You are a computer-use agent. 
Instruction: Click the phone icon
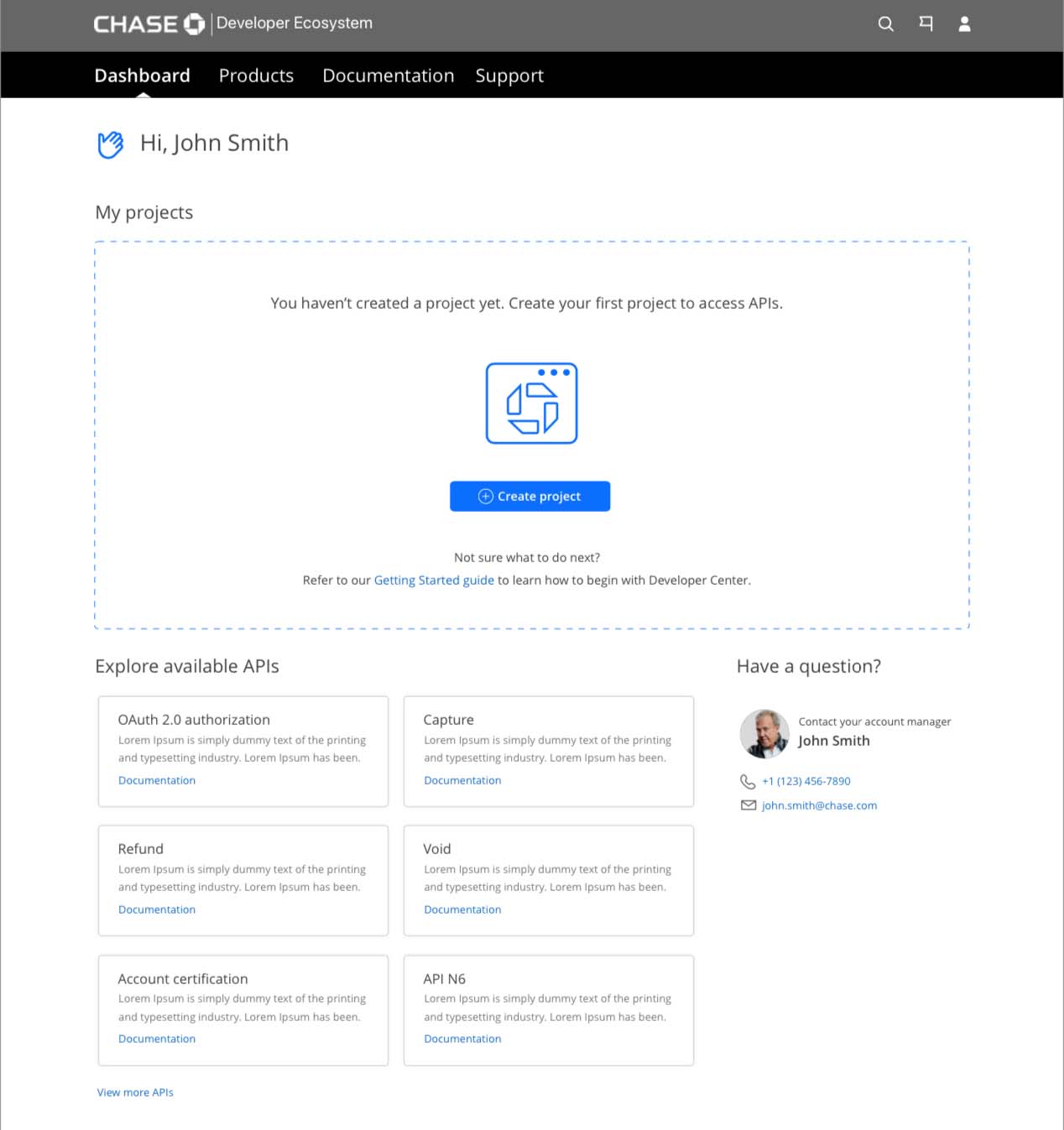tap(748, 781)
